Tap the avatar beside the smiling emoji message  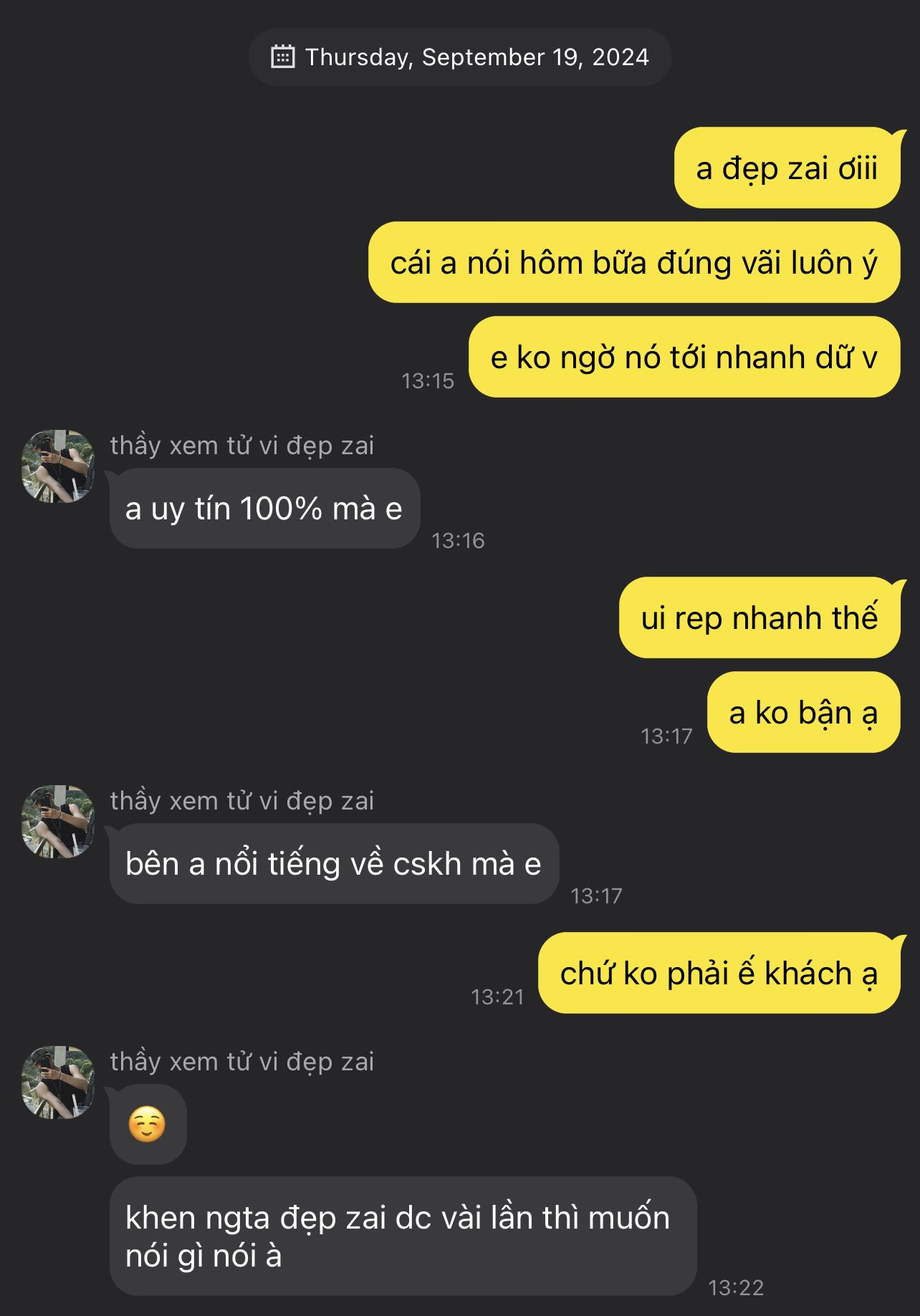[x=58, y=1082]
